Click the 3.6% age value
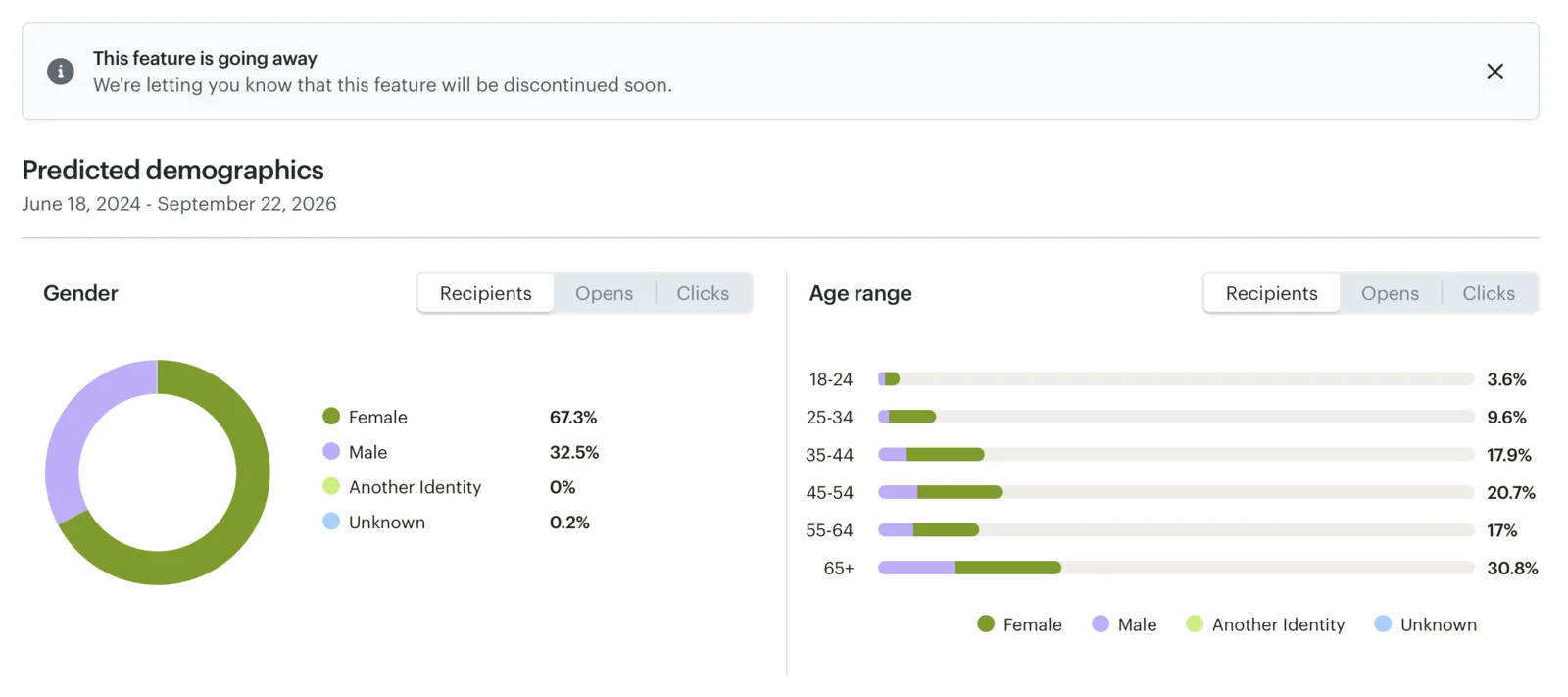 click(1506, 379)
